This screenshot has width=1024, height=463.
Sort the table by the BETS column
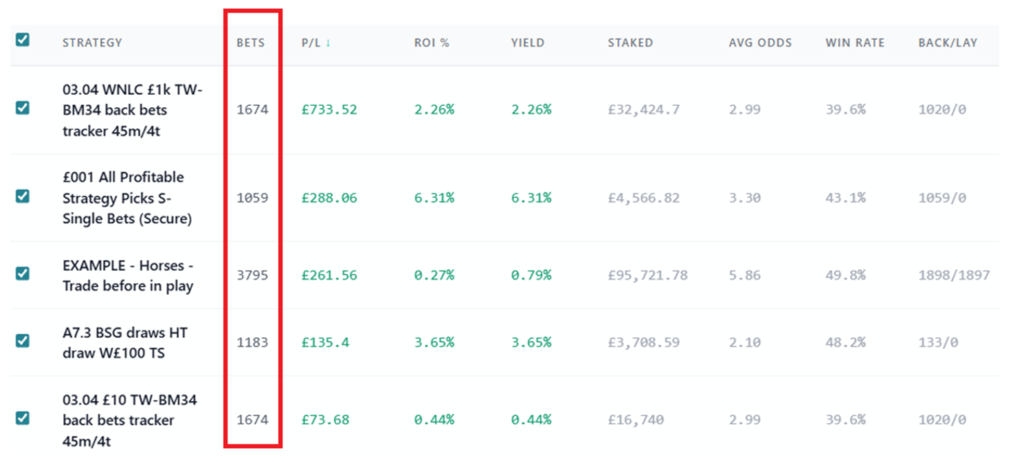(250, 43)
